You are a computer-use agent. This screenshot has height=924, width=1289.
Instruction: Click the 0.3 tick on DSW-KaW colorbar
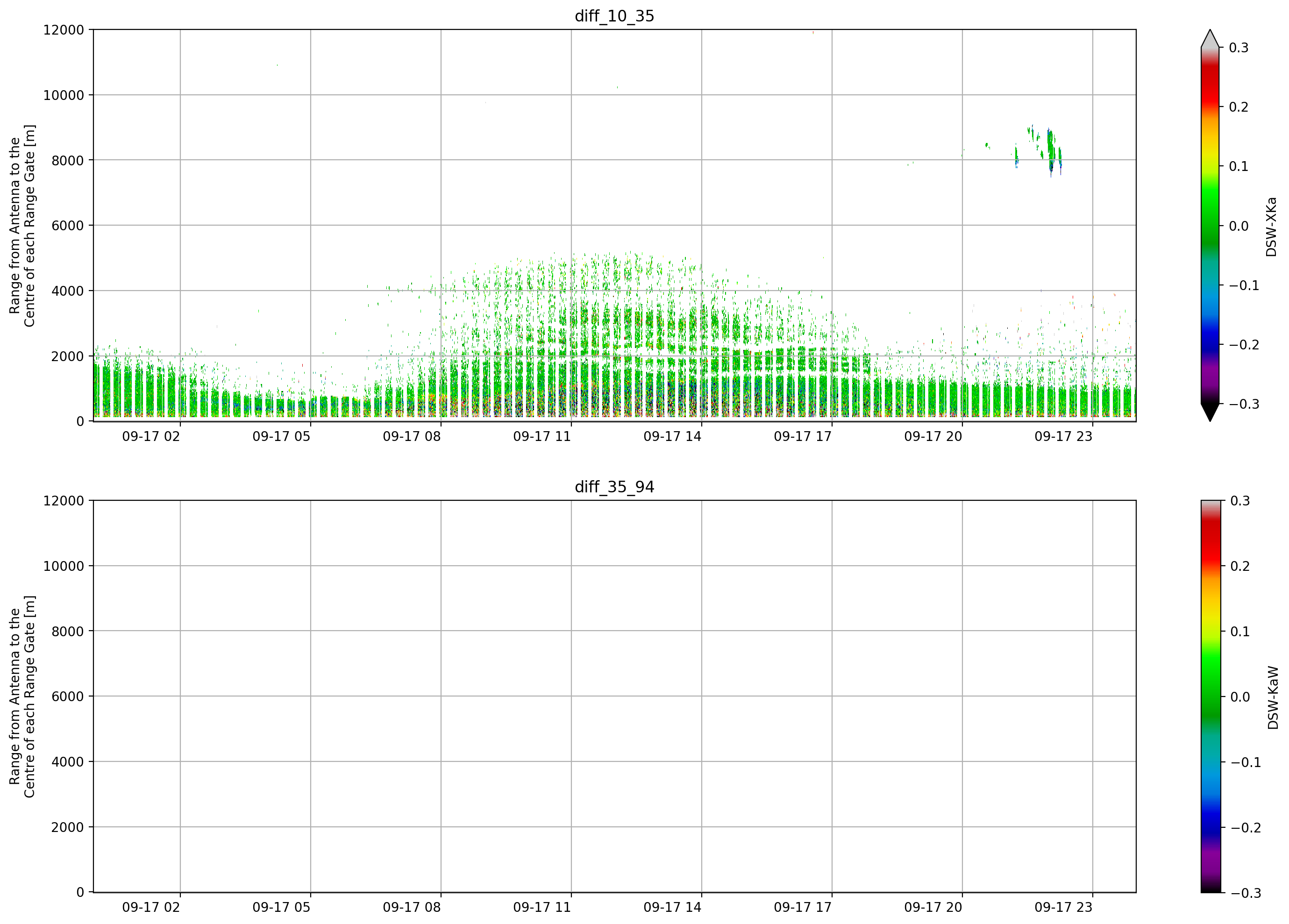tap(1240, 501)
